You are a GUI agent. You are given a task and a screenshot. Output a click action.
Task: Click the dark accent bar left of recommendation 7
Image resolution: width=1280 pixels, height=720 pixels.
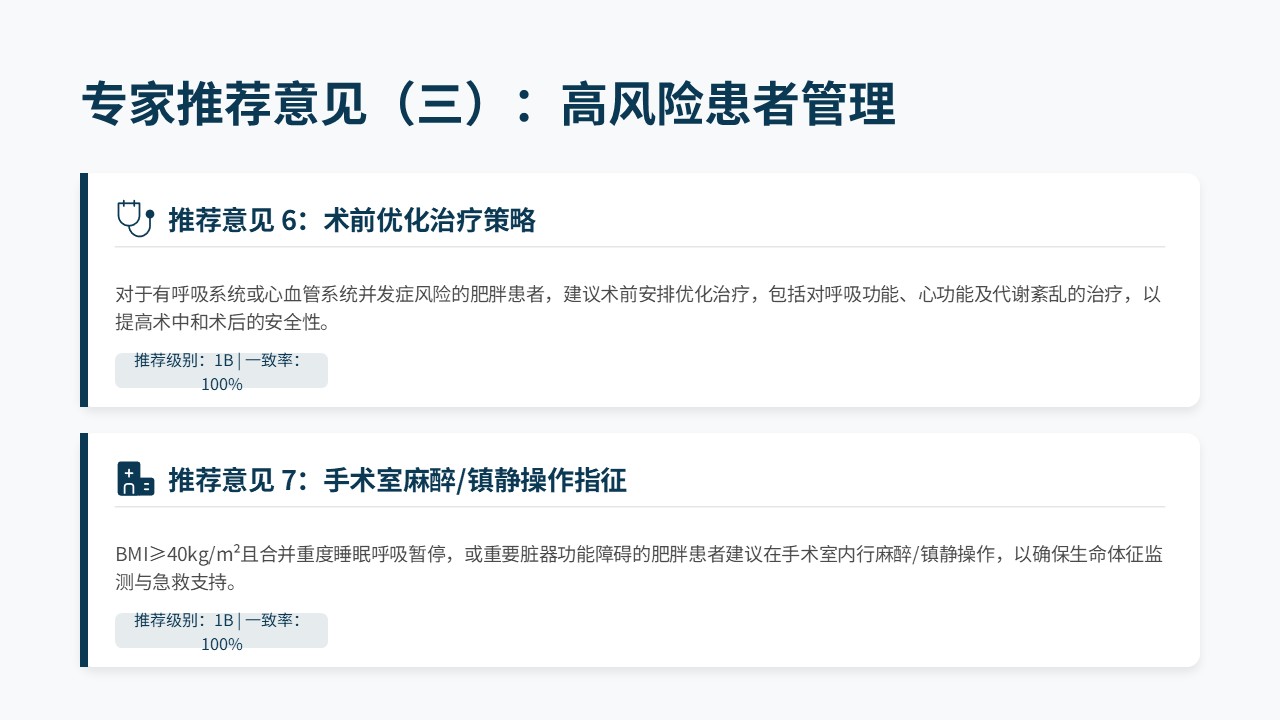click(84, 550)
